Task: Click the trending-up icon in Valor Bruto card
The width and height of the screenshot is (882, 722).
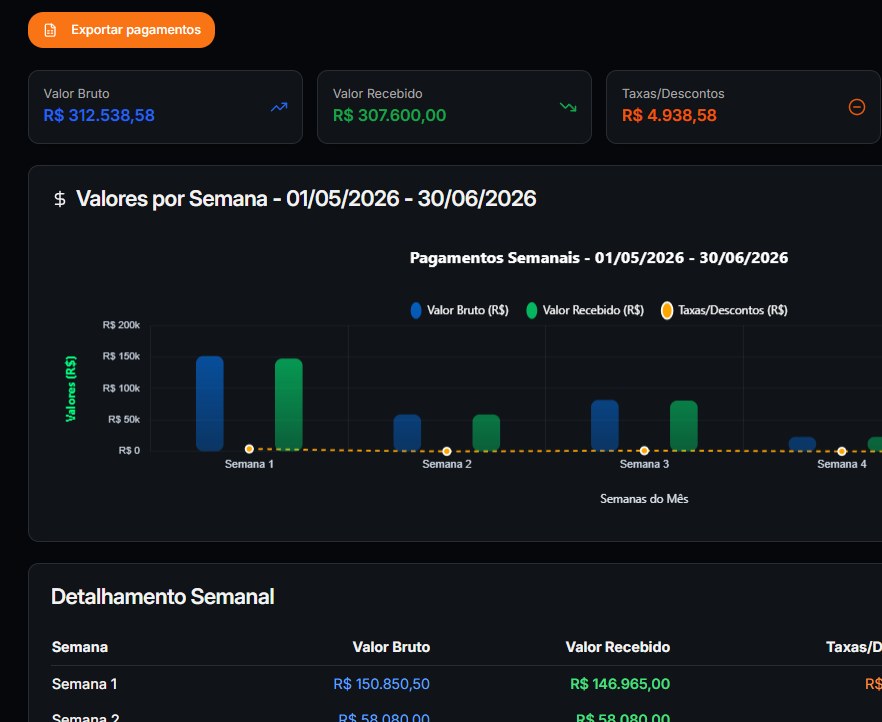Action: [x=279, y=107]
